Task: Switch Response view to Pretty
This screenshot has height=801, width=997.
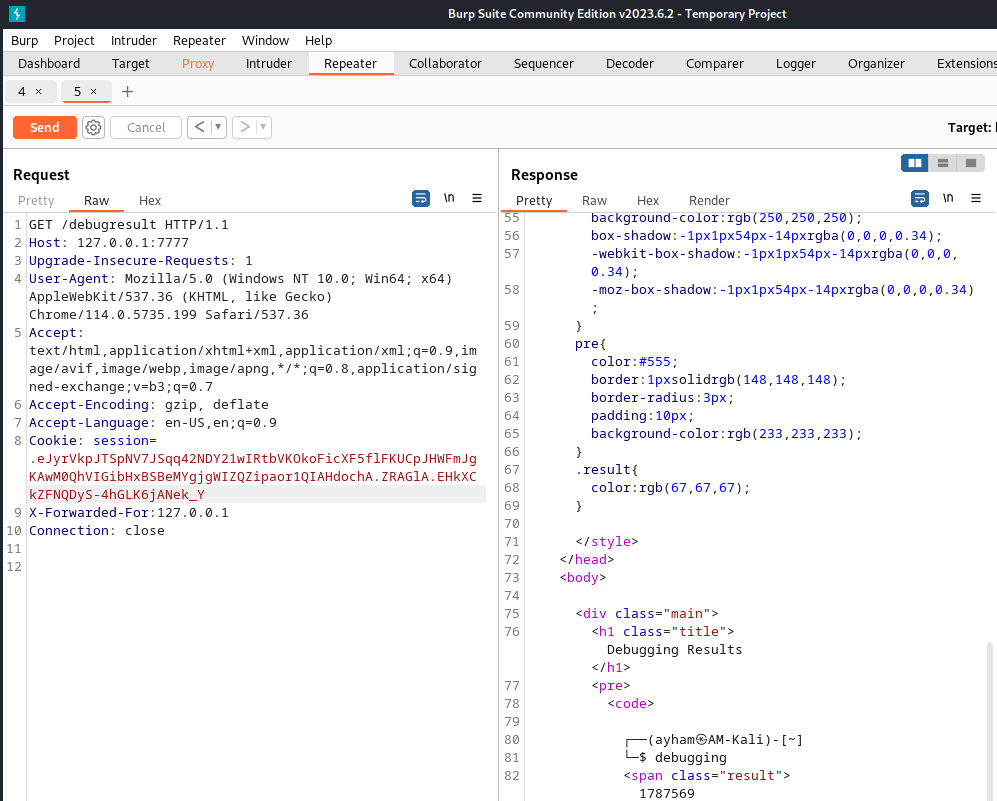Action: coord(534,200)
